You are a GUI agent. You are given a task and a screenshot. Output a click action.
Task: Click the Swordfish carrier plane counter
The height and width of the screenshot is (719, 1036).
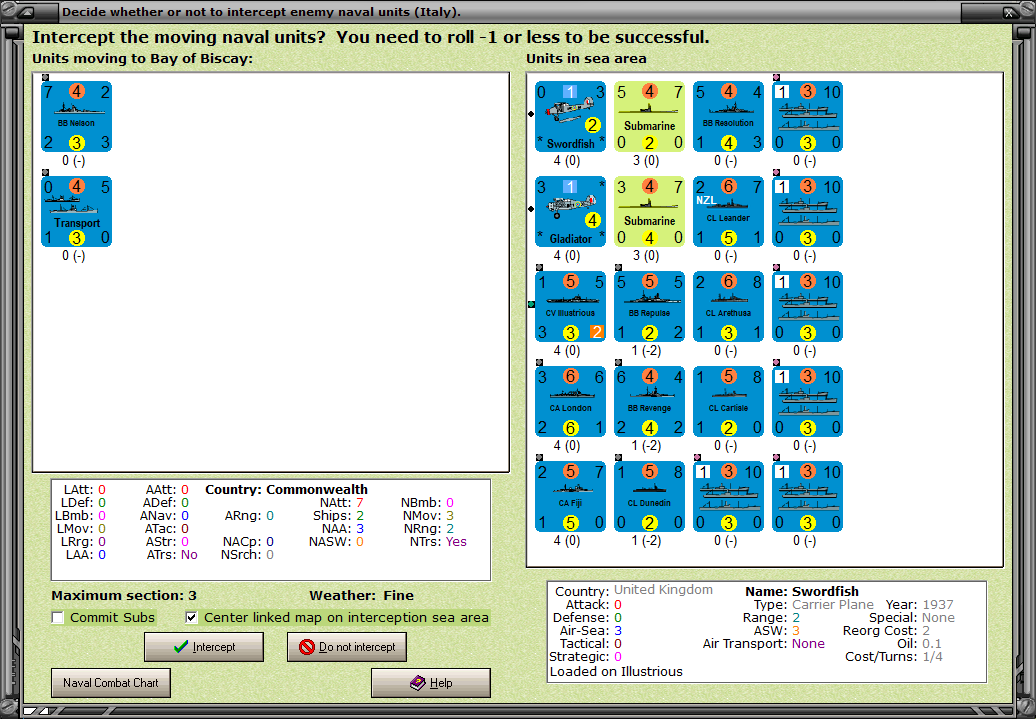click(x=570, y=116)
